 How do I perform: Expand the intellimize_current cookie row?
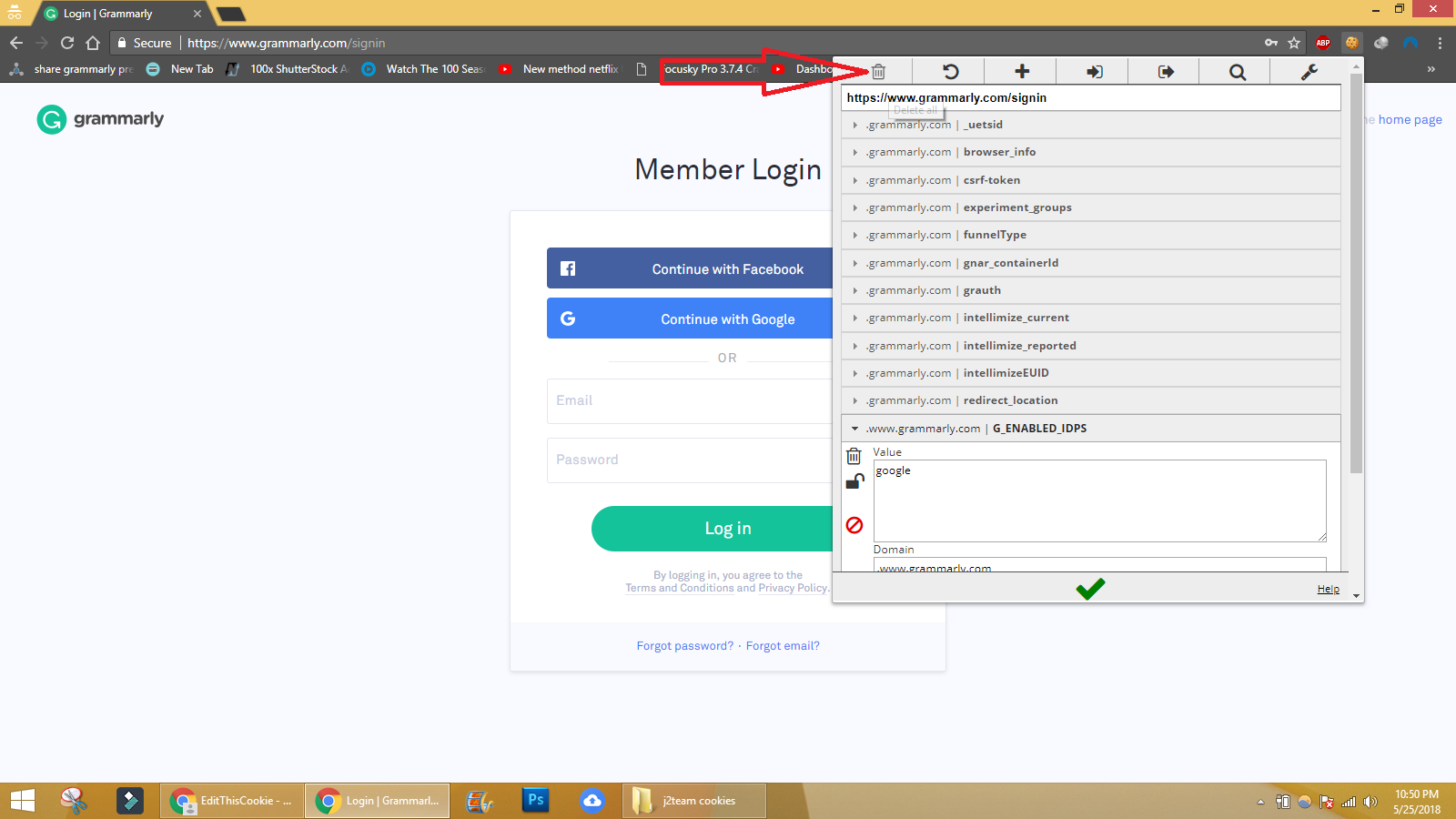pos(1091,318)
